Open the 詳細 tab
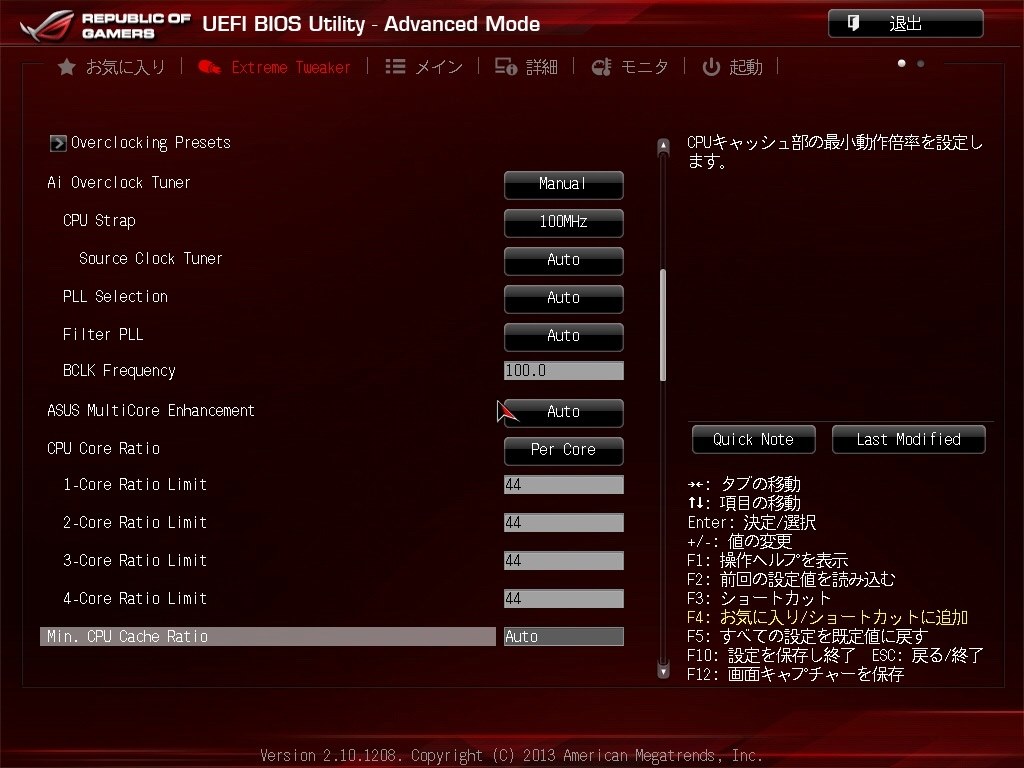This screenshot has width=1024, height=768. pos(526,67)
